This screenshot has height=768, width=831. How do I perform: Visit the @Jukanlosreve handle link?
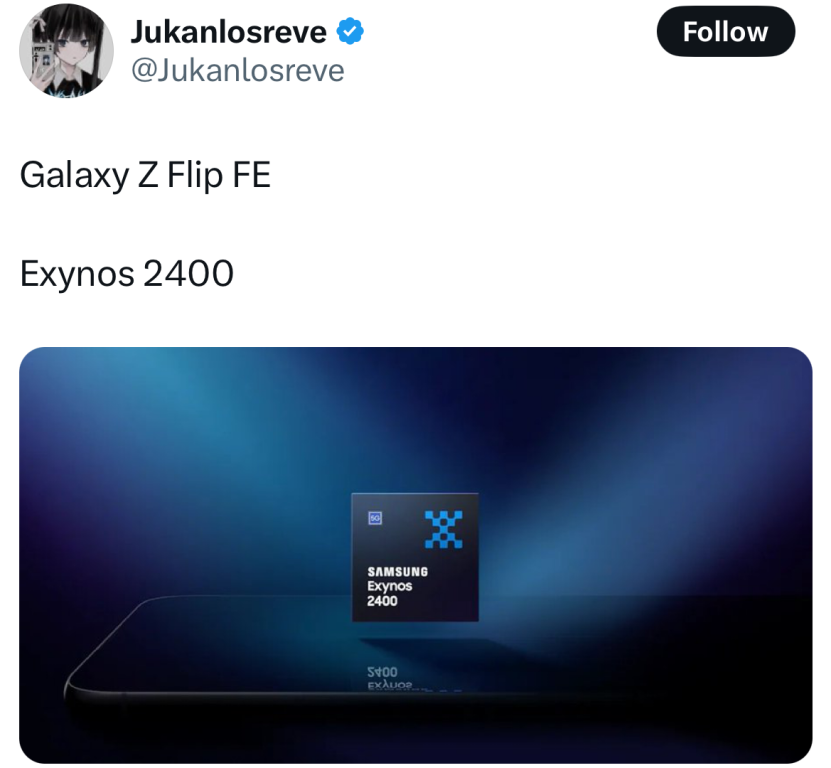pyautogui.click(x=237, y=70)
